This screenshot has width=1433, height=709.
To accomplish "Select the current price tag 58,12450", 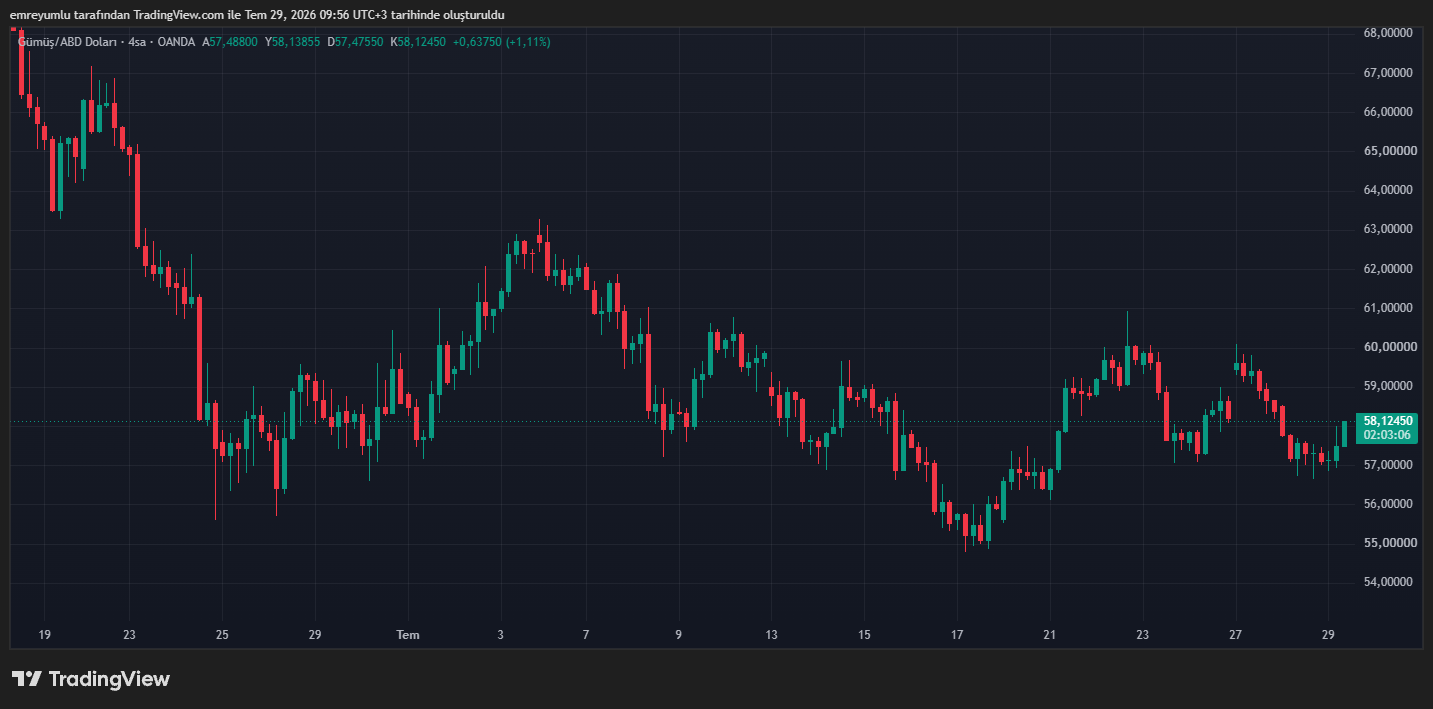I will point(1387,421).
